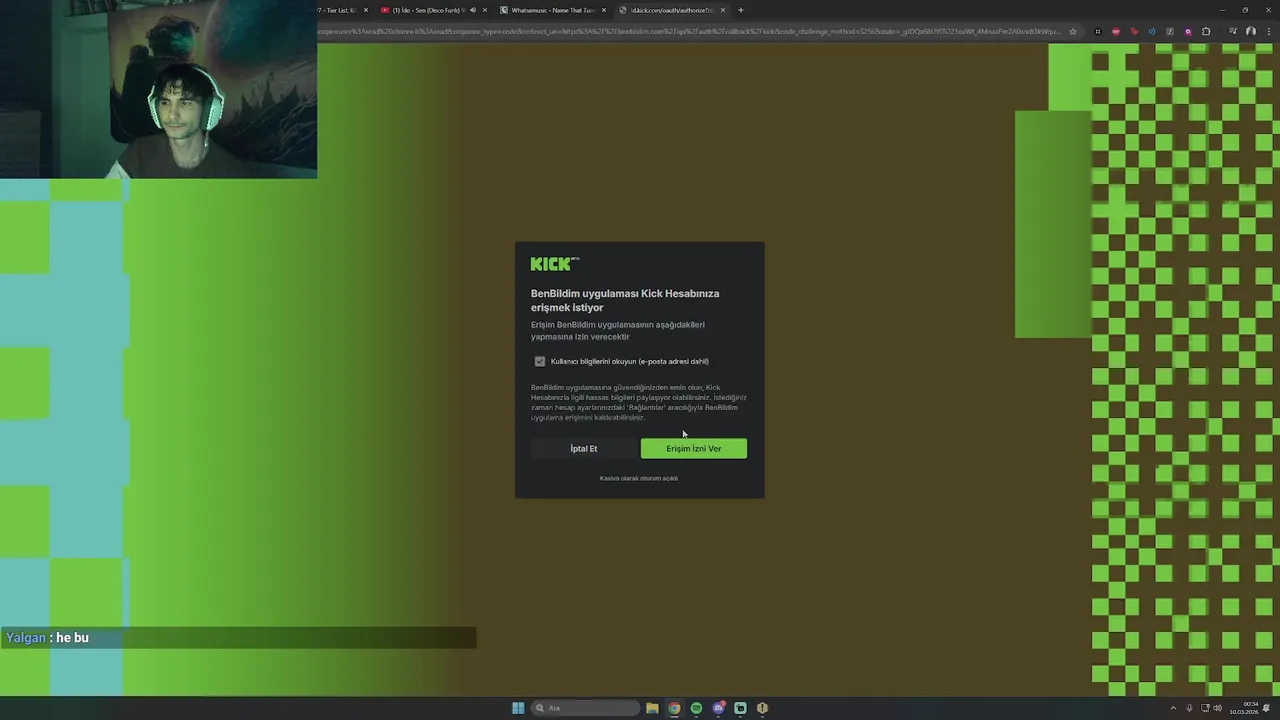The width and height of the screenshot is (1280, 720).
Task: Click the Kick logo in the dialog
Action: (x=554, y=264)
